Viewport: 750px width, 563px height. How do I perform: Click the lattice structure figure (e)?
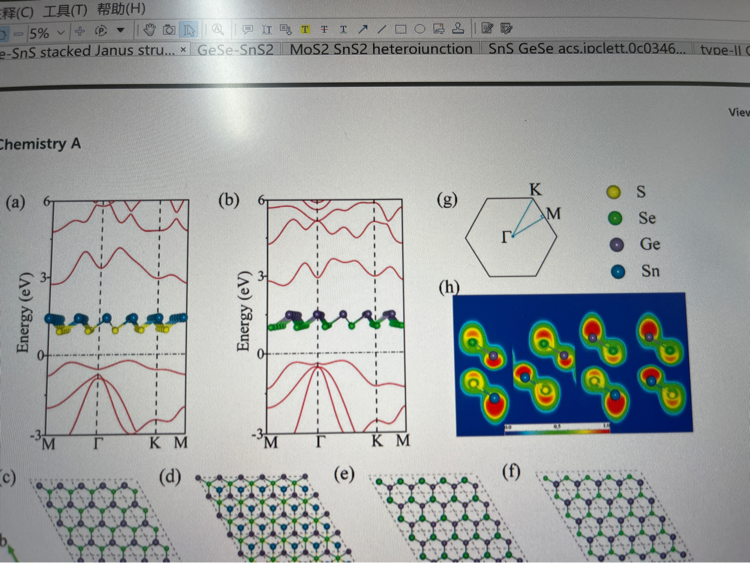click(447, 517)
